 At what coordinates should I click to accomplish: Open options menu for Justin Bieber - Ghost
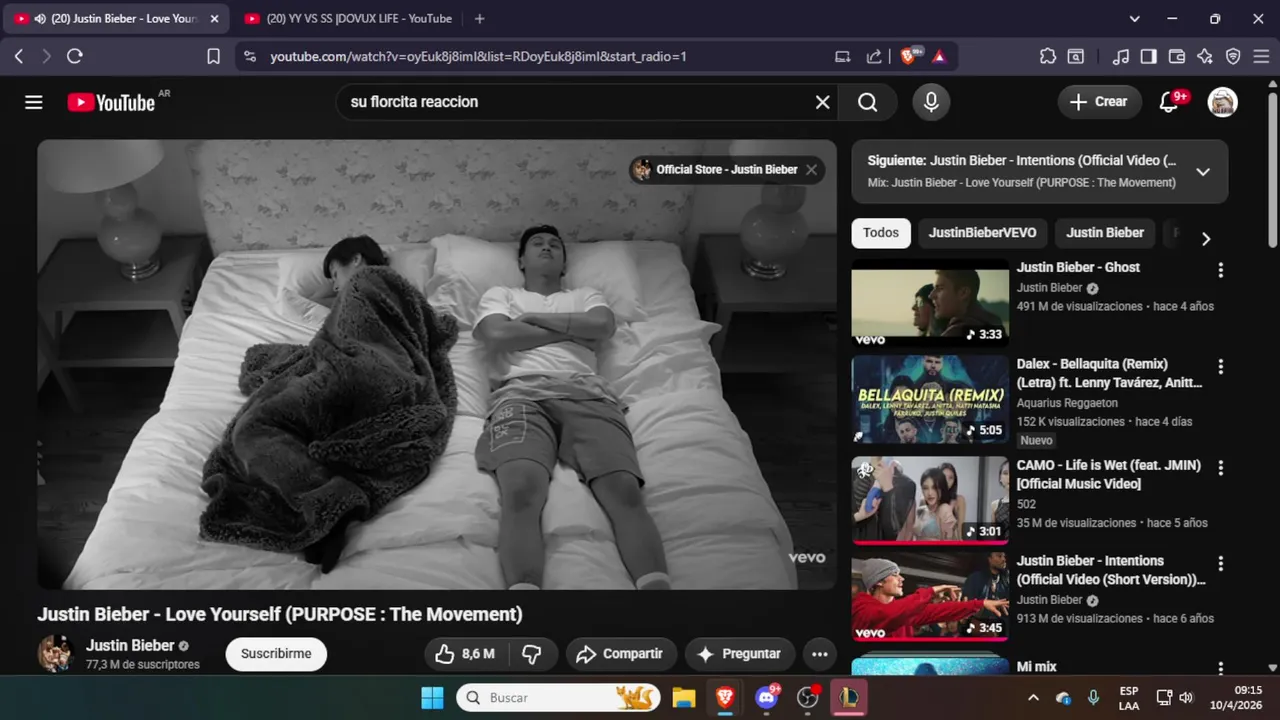click(1220, 270)
